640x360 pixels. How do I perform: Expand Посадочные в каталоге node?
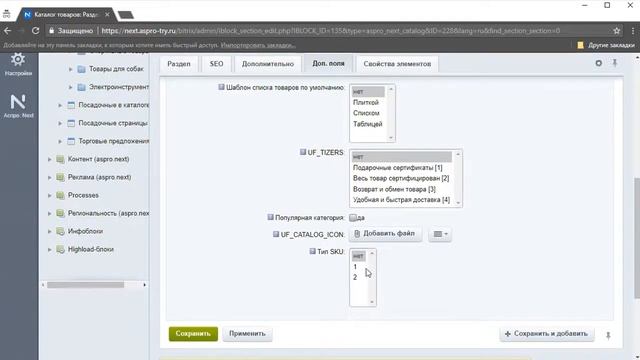(60, 105)
